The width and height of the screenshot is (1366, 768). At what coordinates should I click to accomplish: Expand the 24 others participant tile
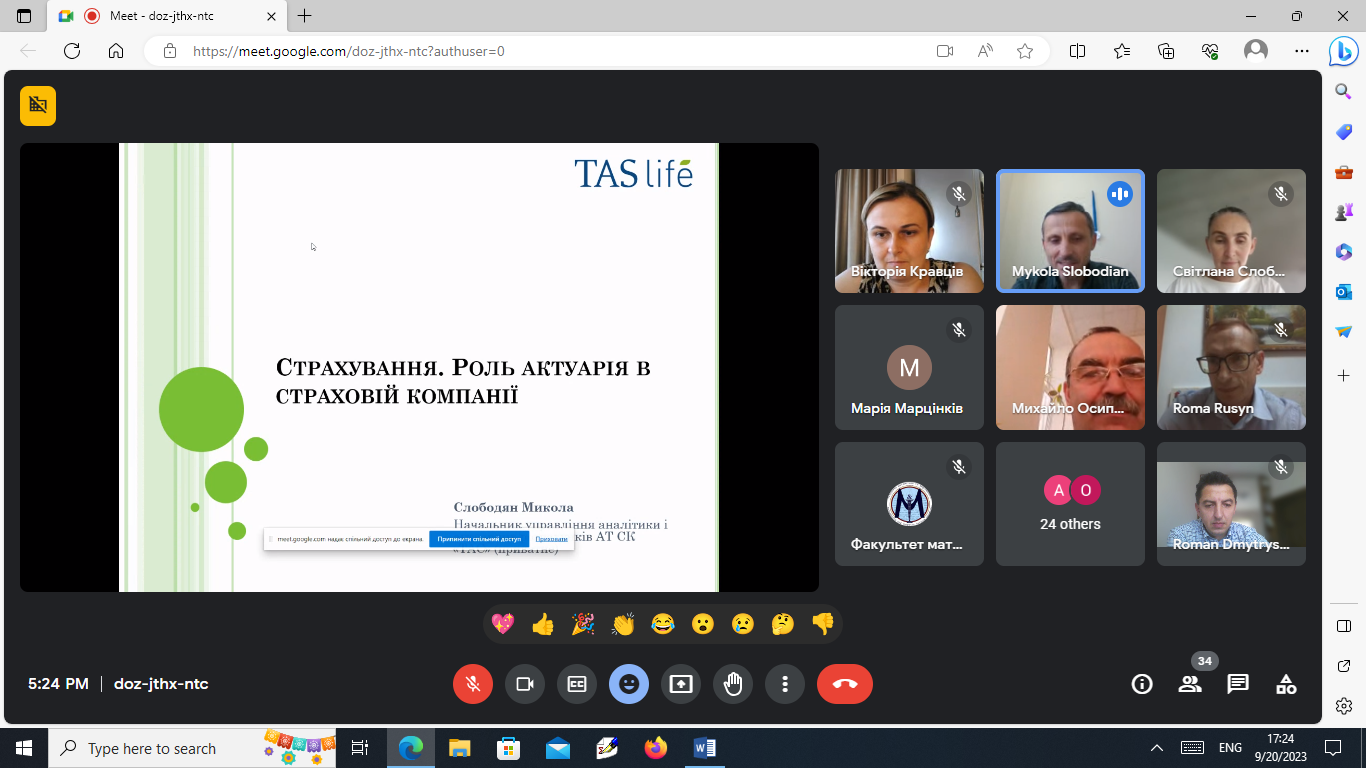1070,505
